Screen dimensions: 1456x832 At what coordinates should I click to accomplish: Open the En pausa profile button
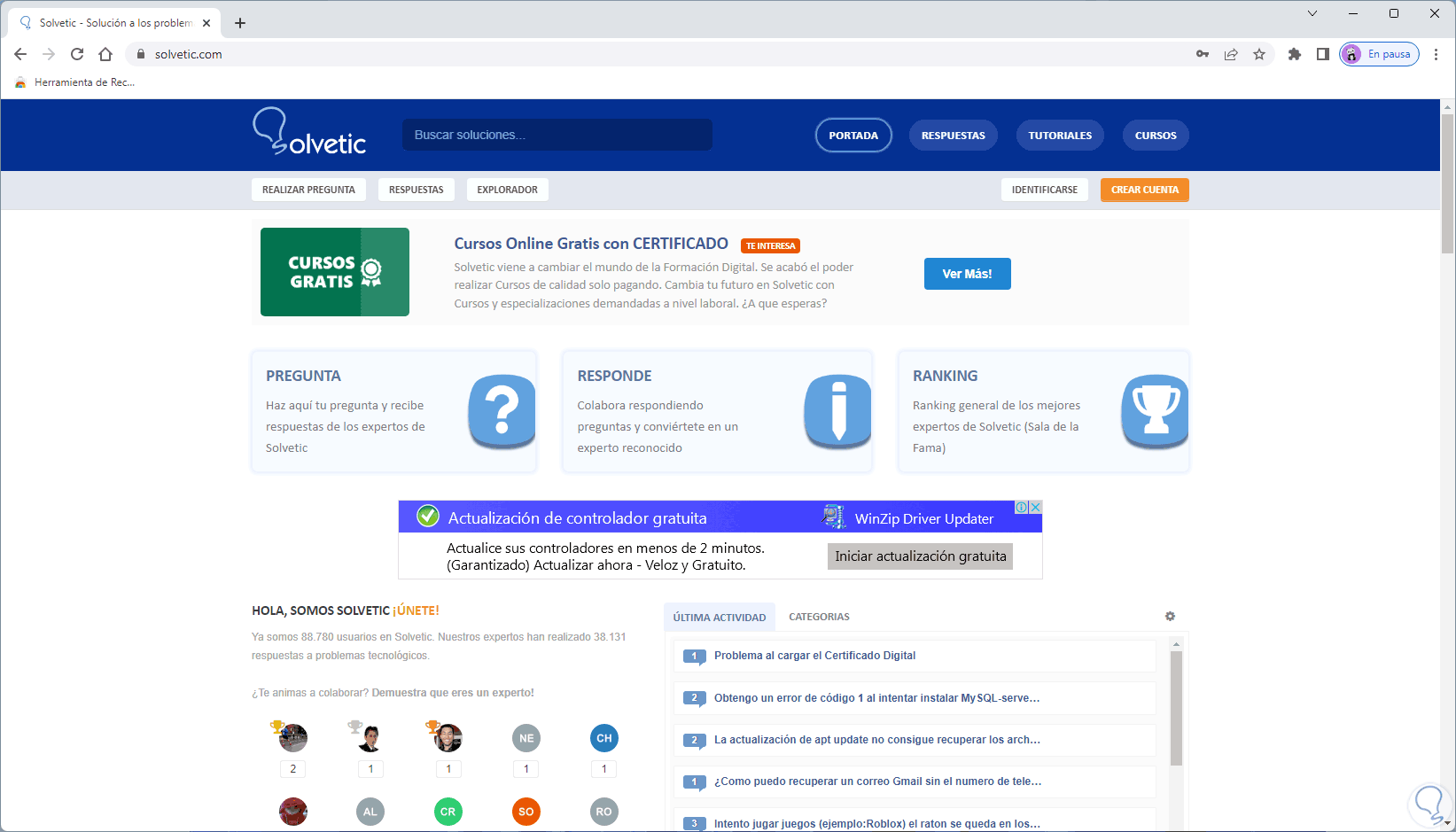(x=1379, y=54)
